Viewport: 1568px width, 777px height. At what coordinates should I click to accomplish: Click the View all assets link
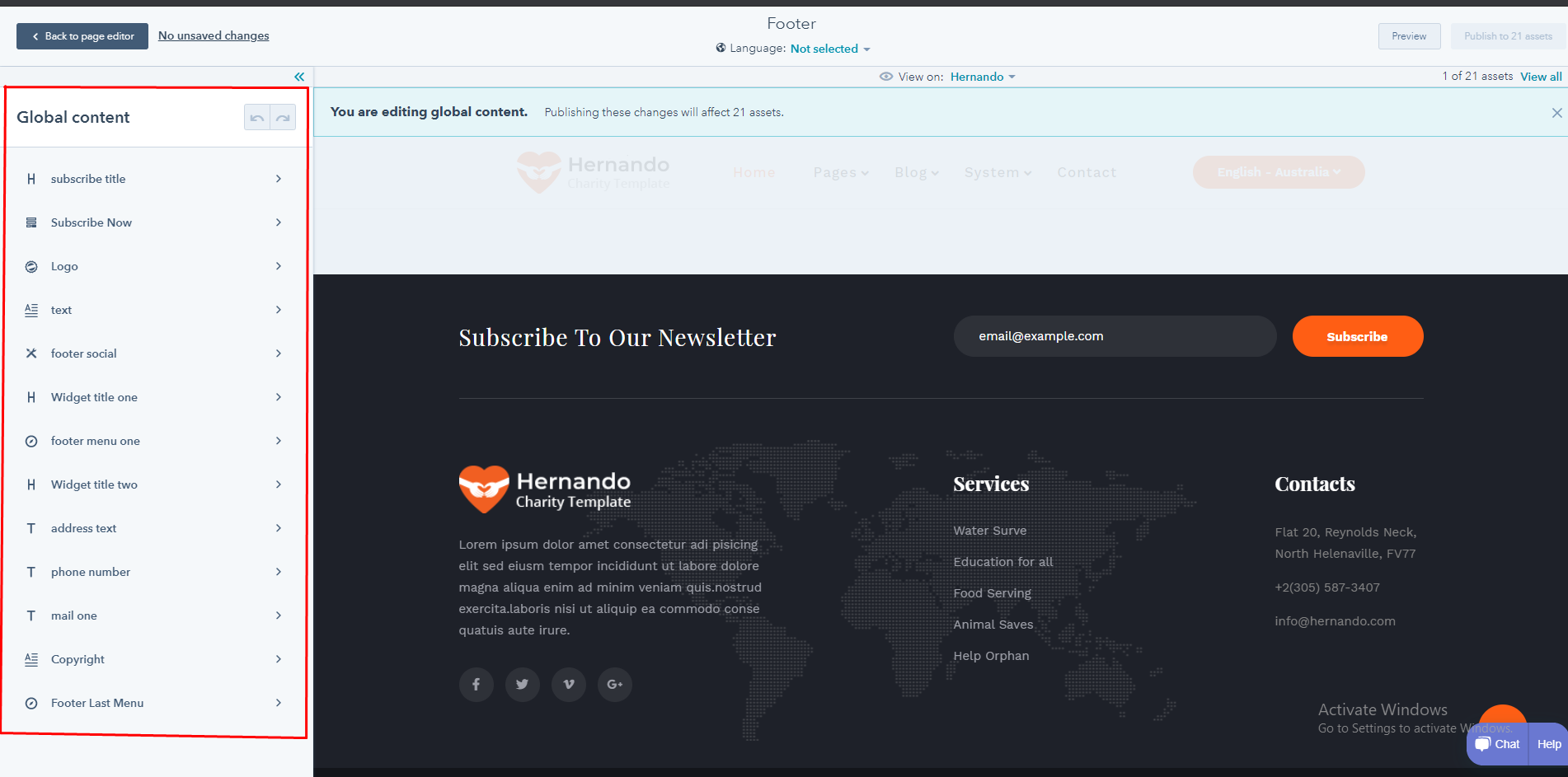coord(1540,77)
